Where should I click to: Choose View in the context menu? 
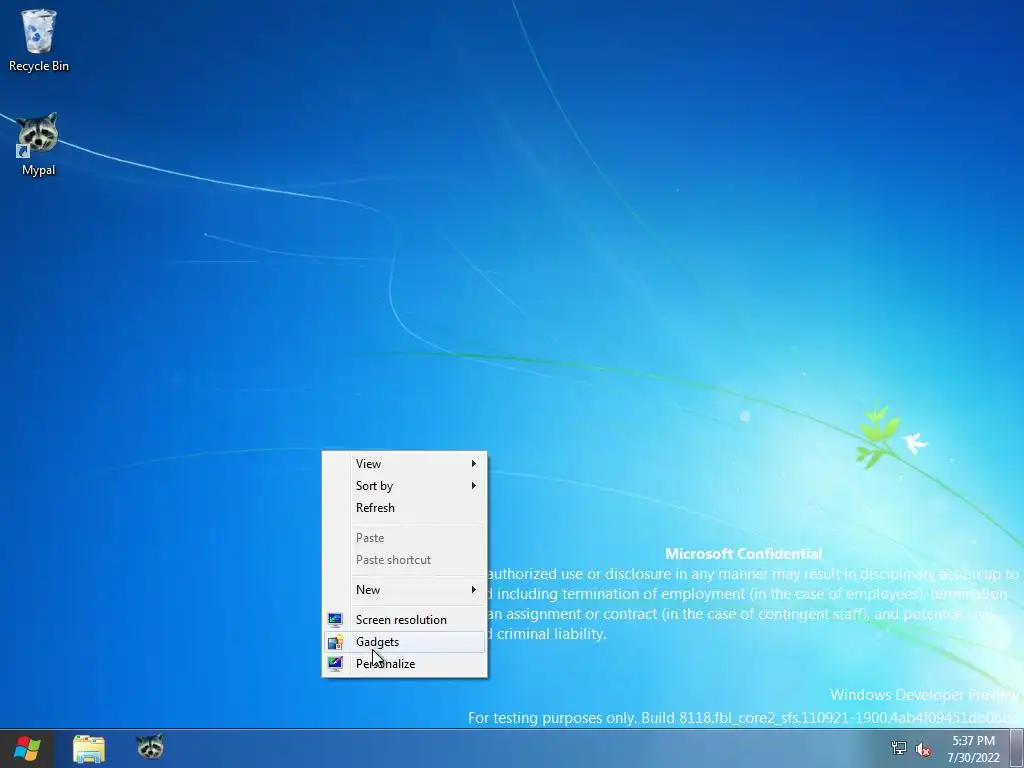click(404, 464)
